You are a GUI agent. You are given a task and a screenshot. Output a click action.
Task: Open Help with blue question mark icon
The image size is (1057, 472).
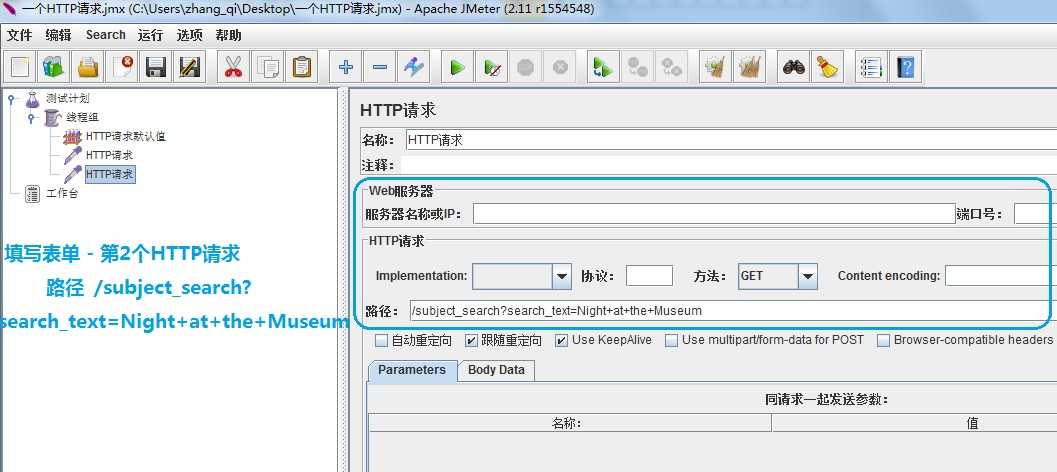click(905, 67)
